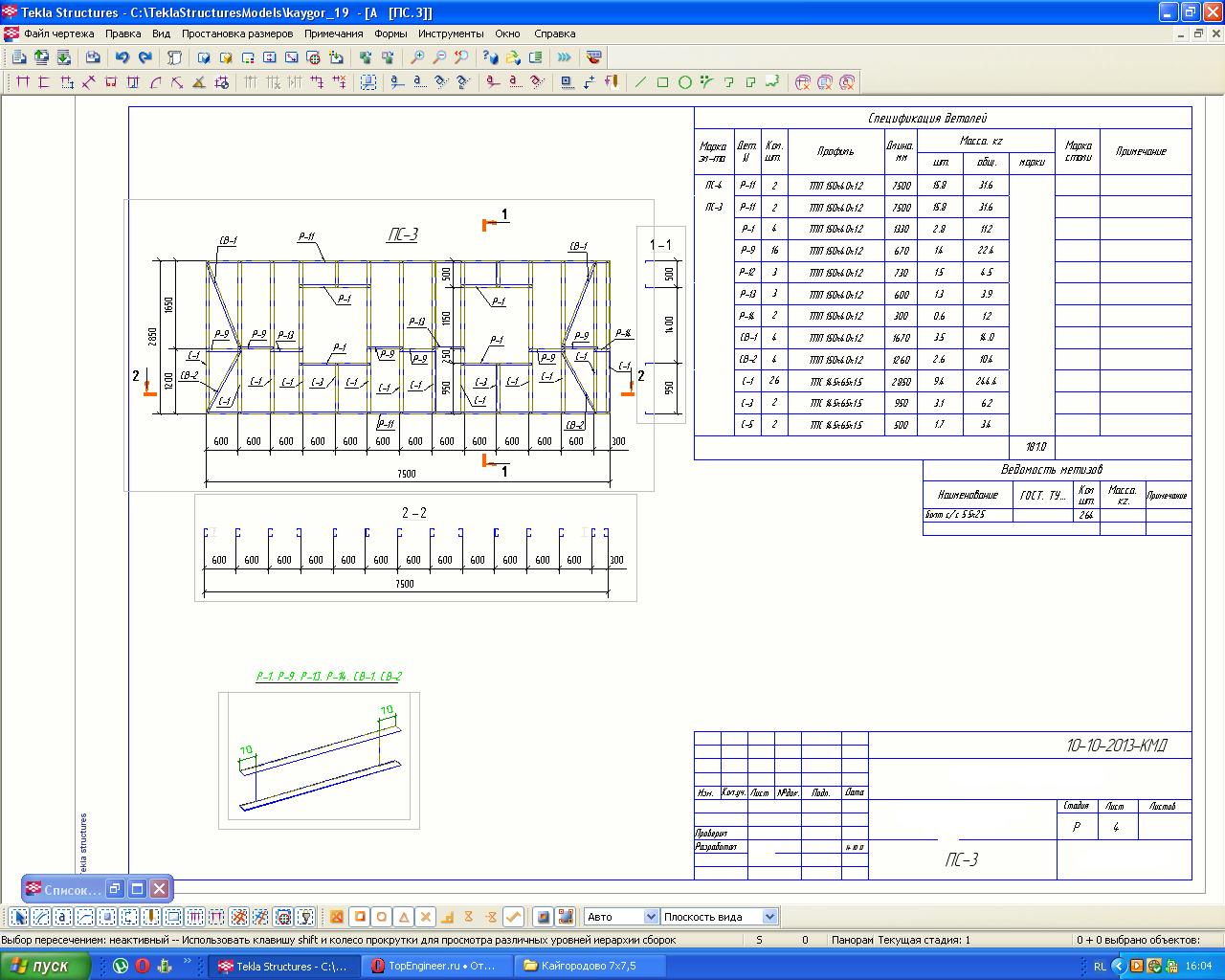Click the Redo arrow in the toolbar
Screen dimensions: 1225x980
click(145, 57)
